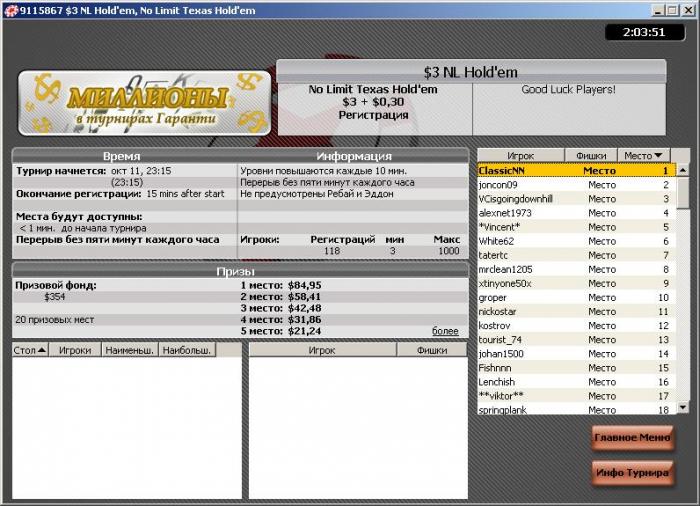
Task: Click the 2 место: $58,41 prize row
Action: click(x=280, y=297)
